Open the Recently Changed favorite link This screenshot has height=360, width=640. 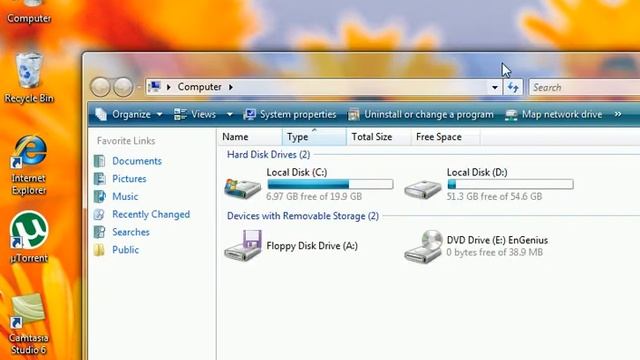coord(151,214)
